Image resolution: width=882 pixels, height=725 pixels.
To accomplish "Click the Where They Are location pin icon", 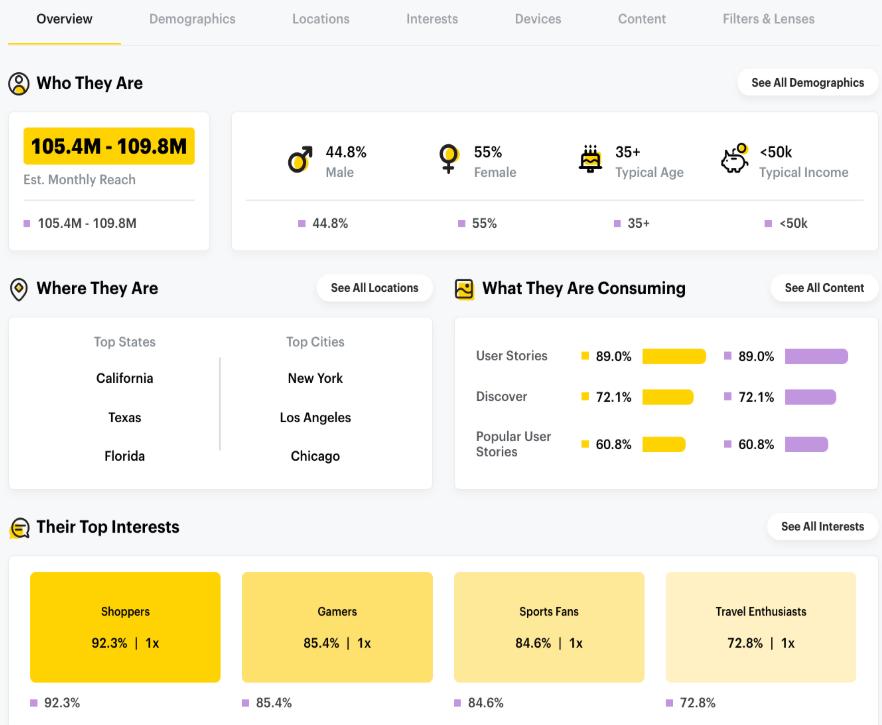I will click(18, 289).
